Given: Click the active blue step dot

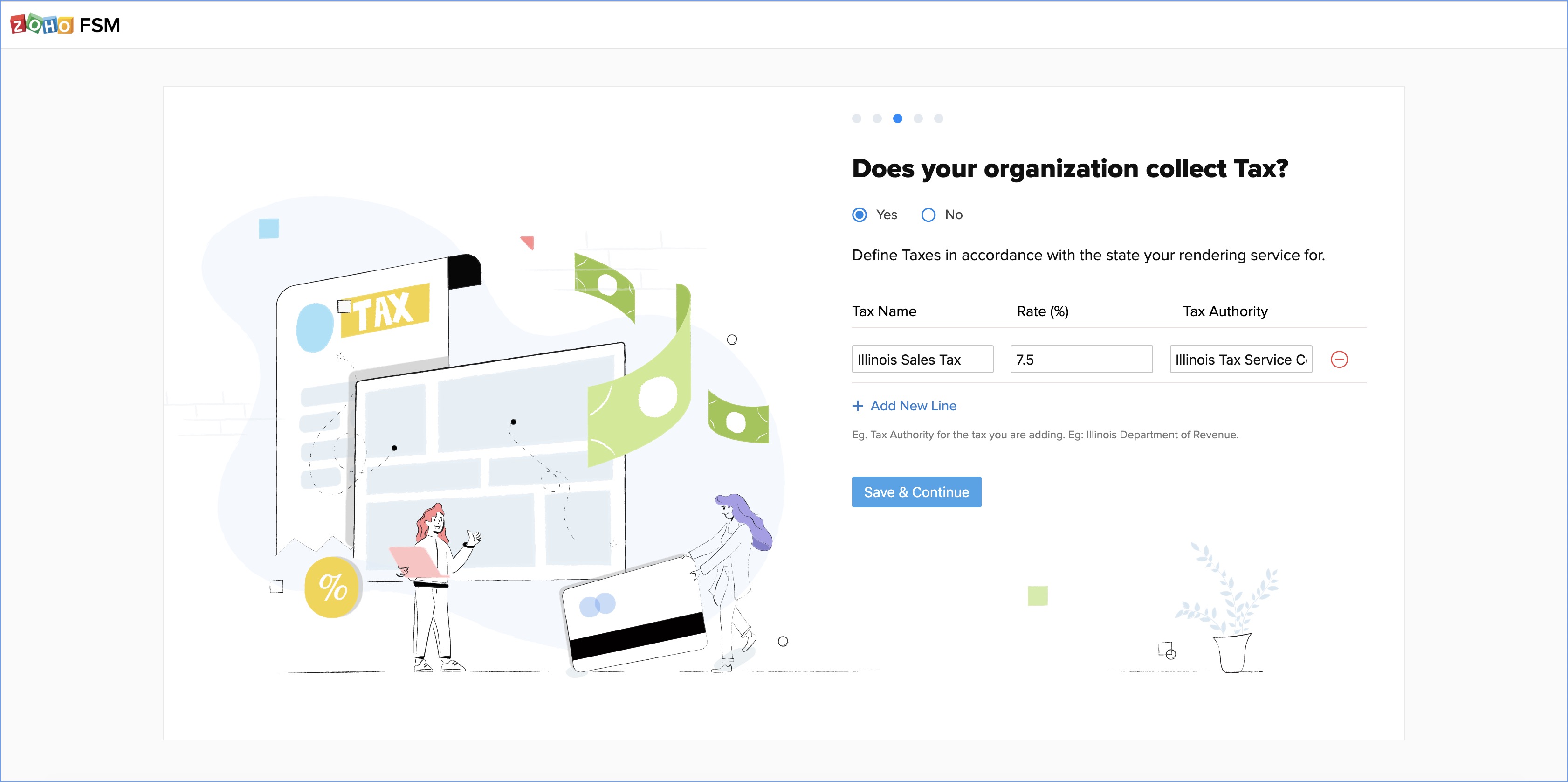Looking at the screenshot, I should tap(897, 118).
